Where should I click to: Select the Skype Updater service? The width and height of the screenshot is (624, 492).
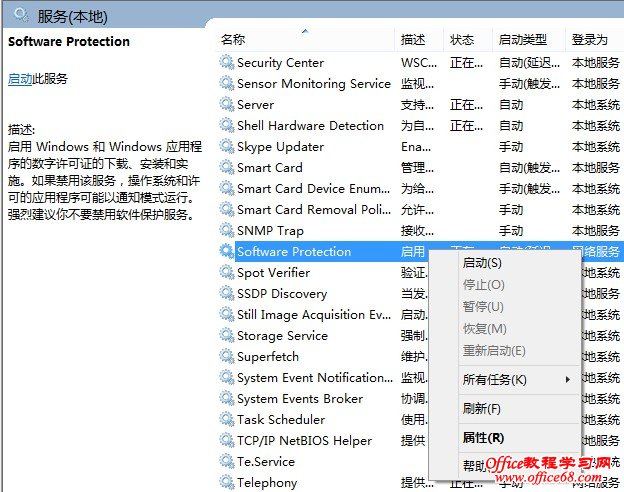click(x=420, y=146)
